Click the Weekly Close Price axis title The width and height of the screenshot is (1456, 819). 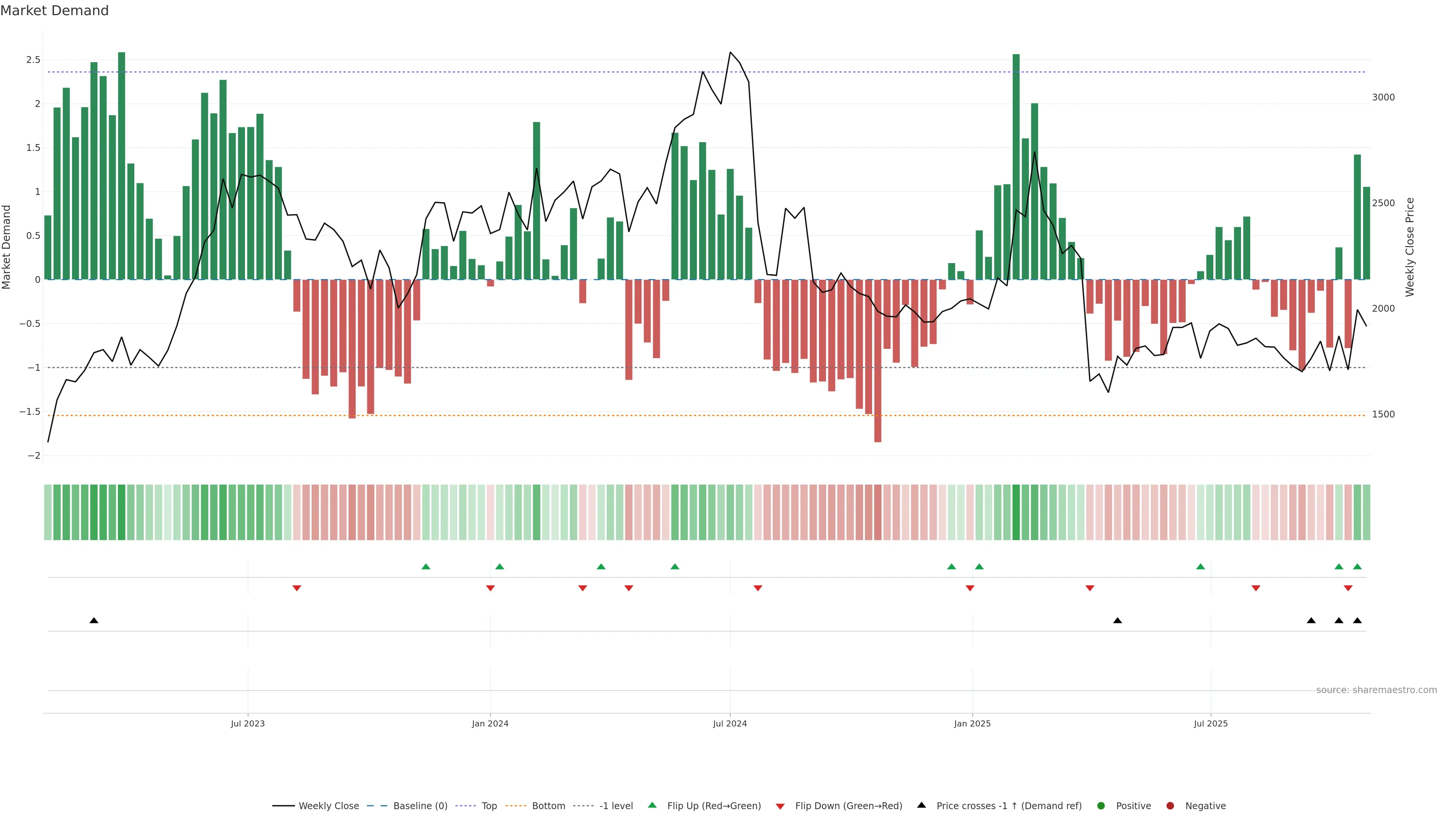[1410, 247]
